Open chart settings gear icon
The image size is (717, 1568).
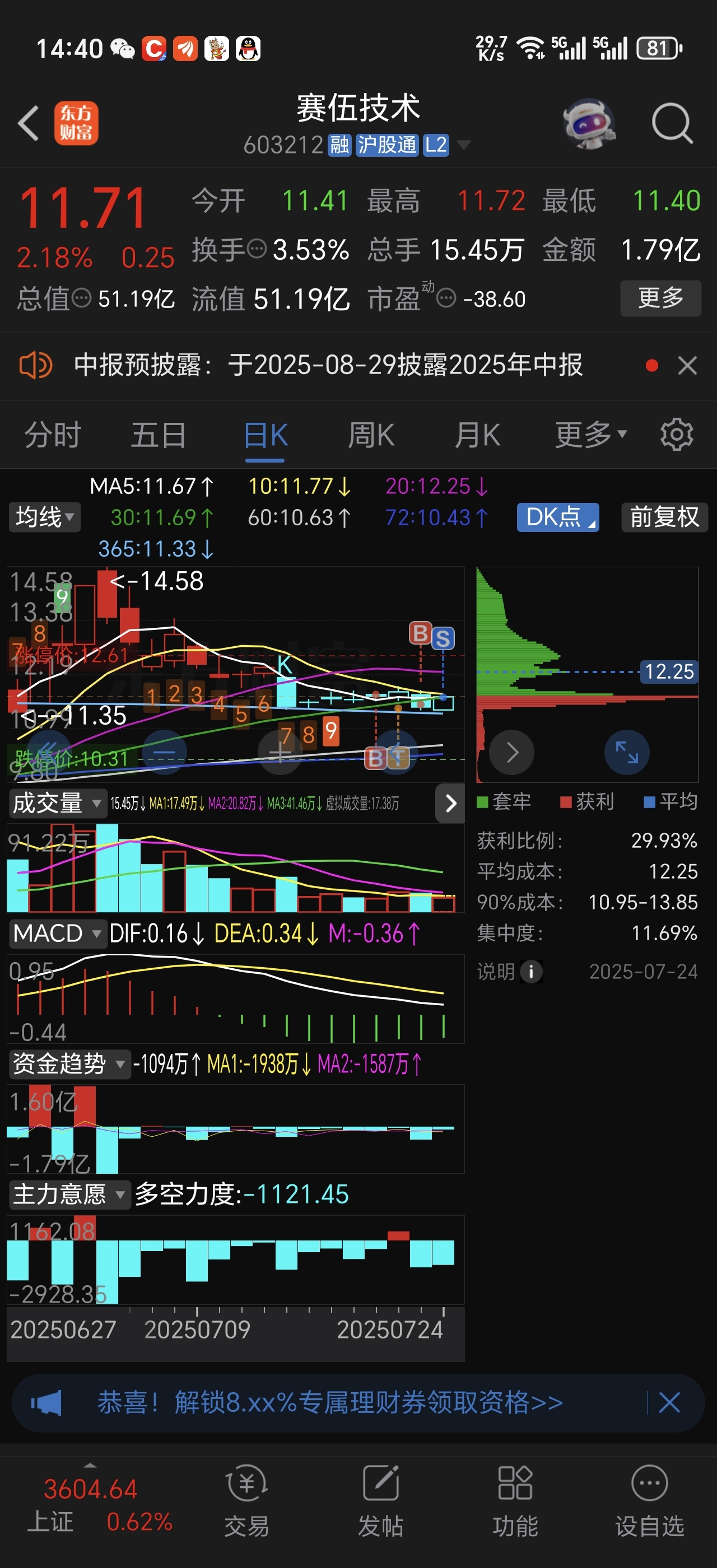(677, 435)
